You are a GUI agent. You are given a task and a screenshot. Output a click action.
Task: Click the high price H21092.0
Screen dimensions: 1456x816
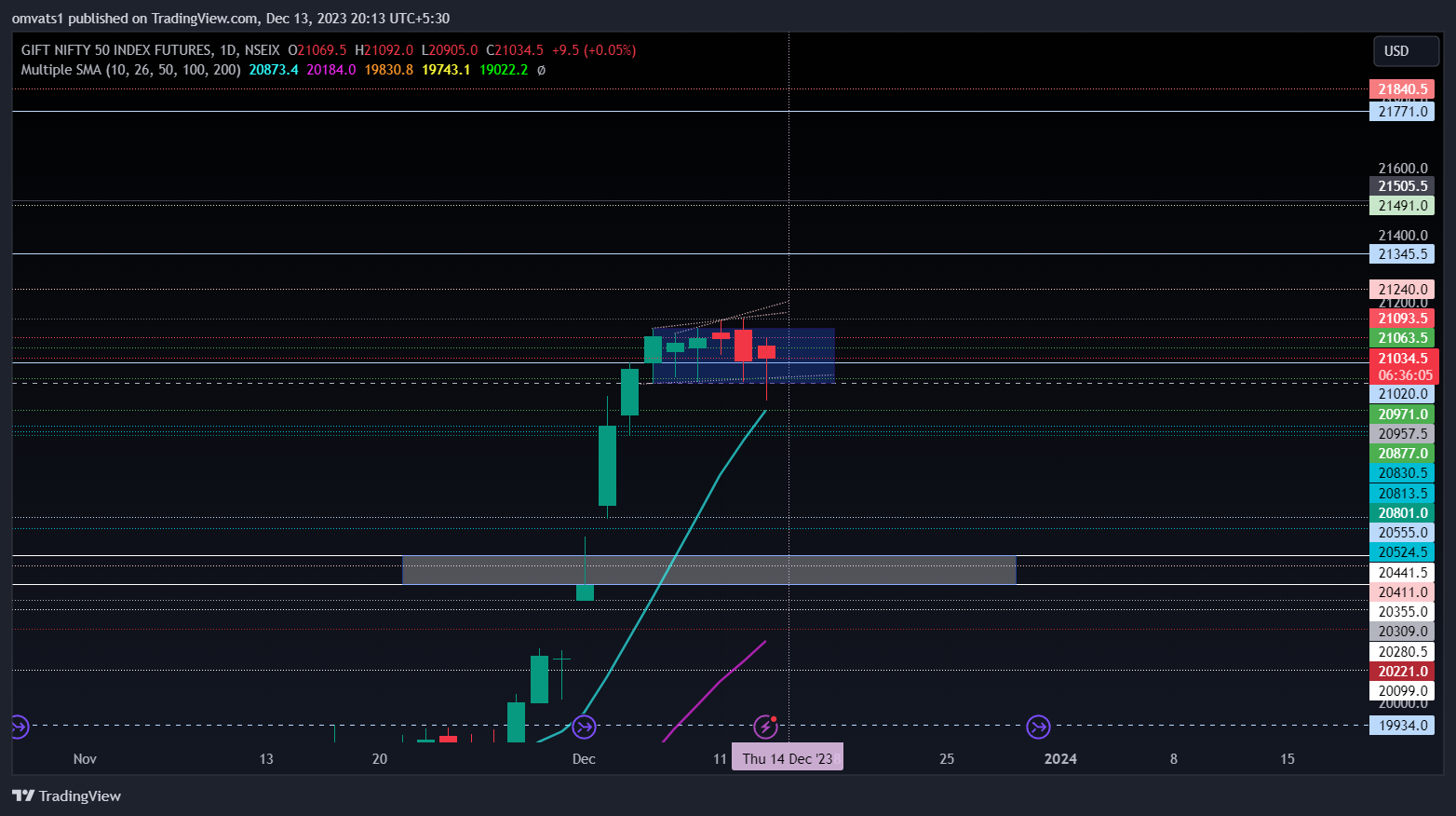click(x=384, y=50)
